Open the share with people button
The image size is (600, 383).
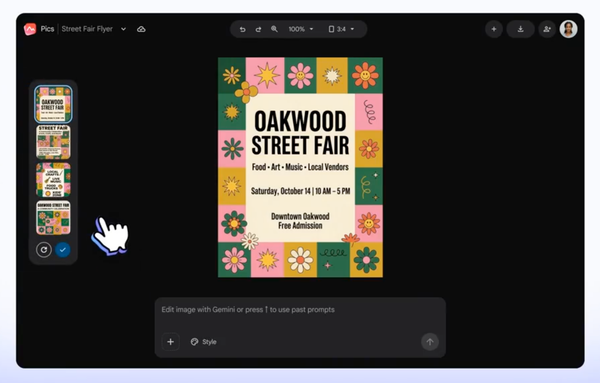(547, 29)
